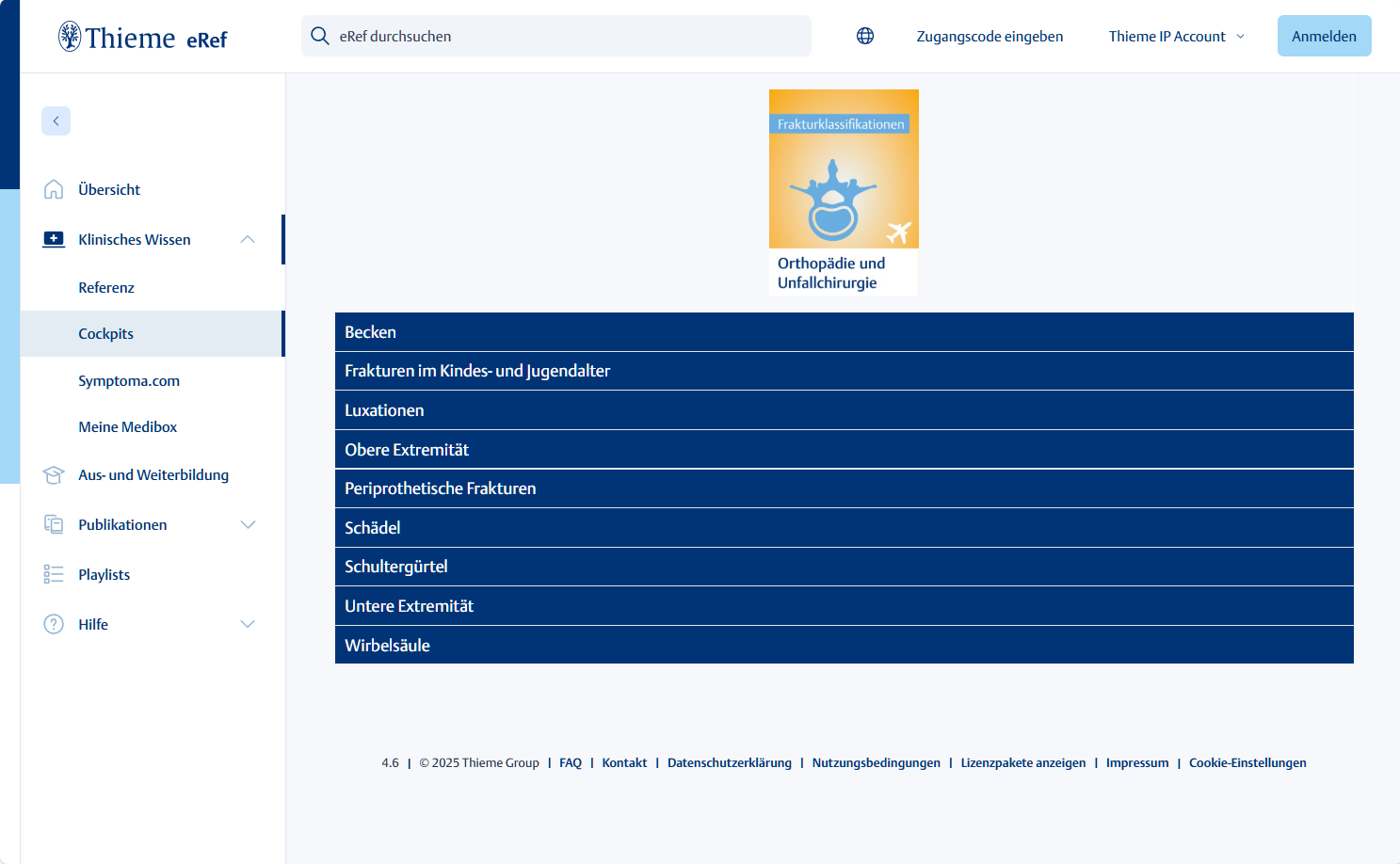Open the Thieme IP Account dropdown arrow
Viewport: 1400px width, 864px height.
(1240, 37)
